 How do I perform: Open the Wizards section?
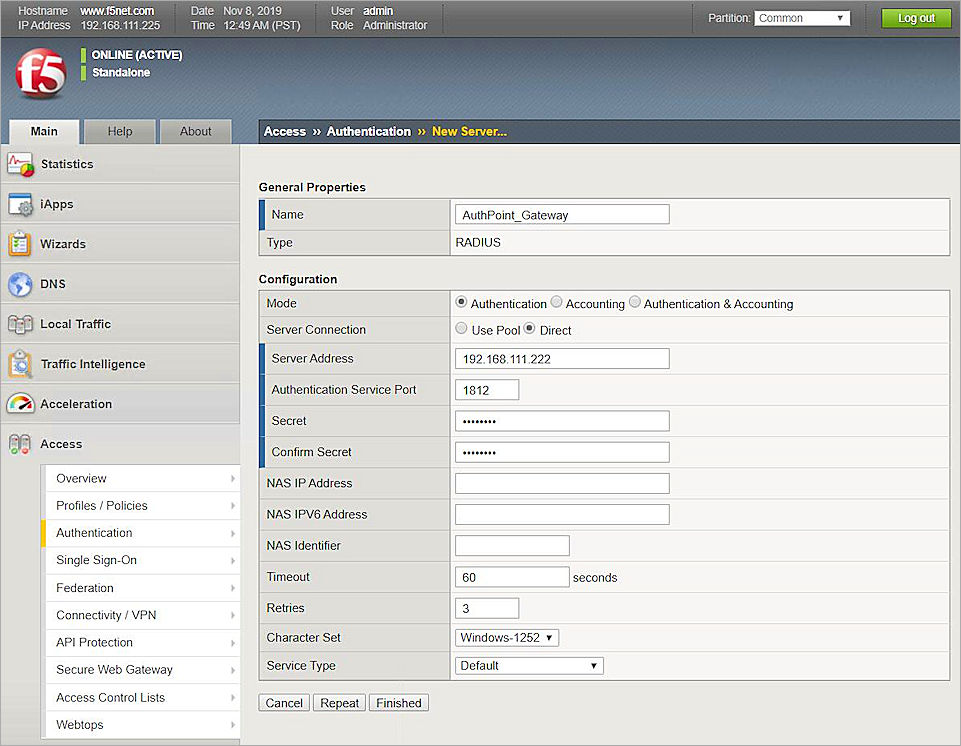[x=63, y=243]
